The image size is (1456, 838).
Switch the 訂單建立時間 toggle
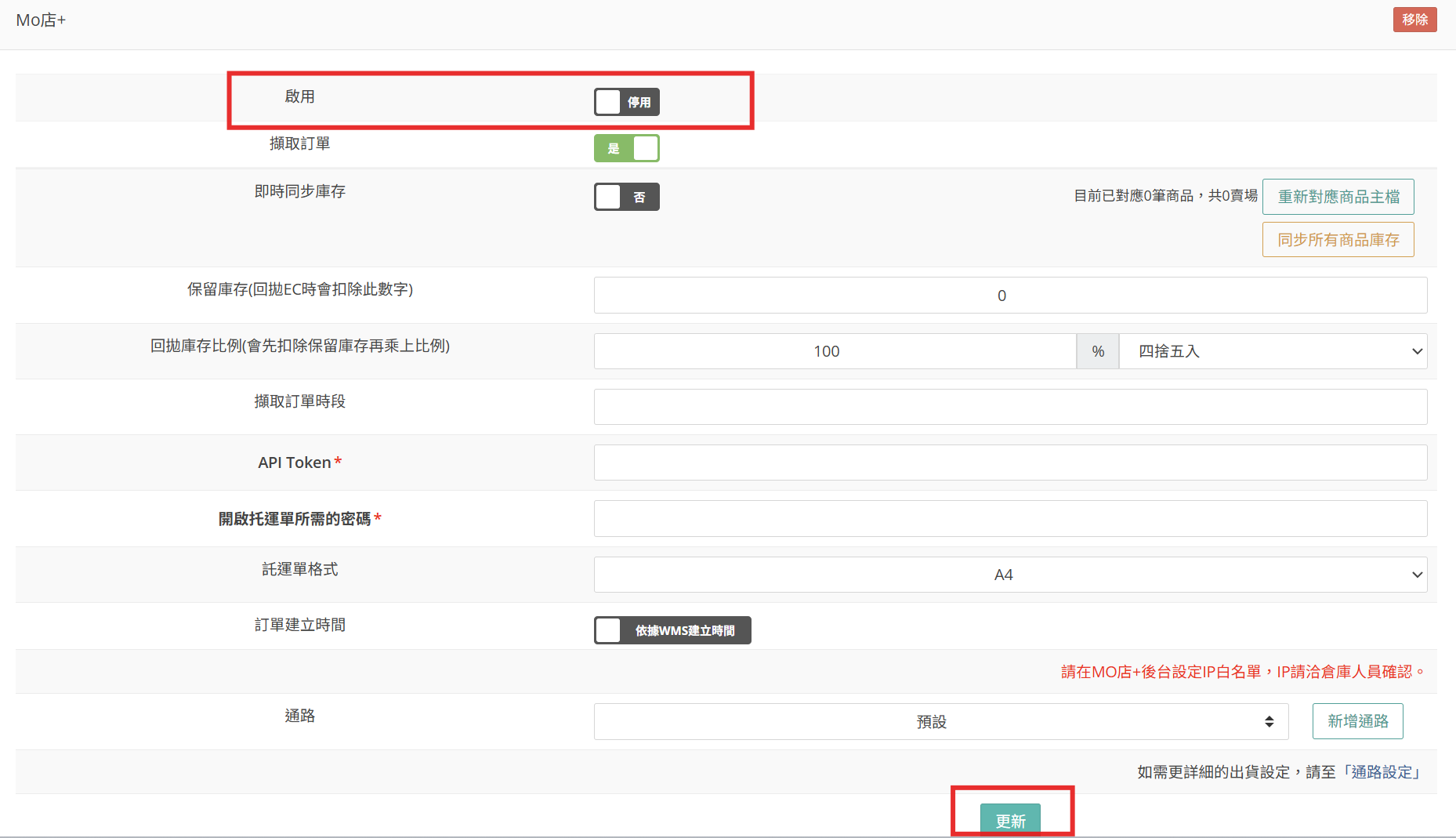pos(672,630)
